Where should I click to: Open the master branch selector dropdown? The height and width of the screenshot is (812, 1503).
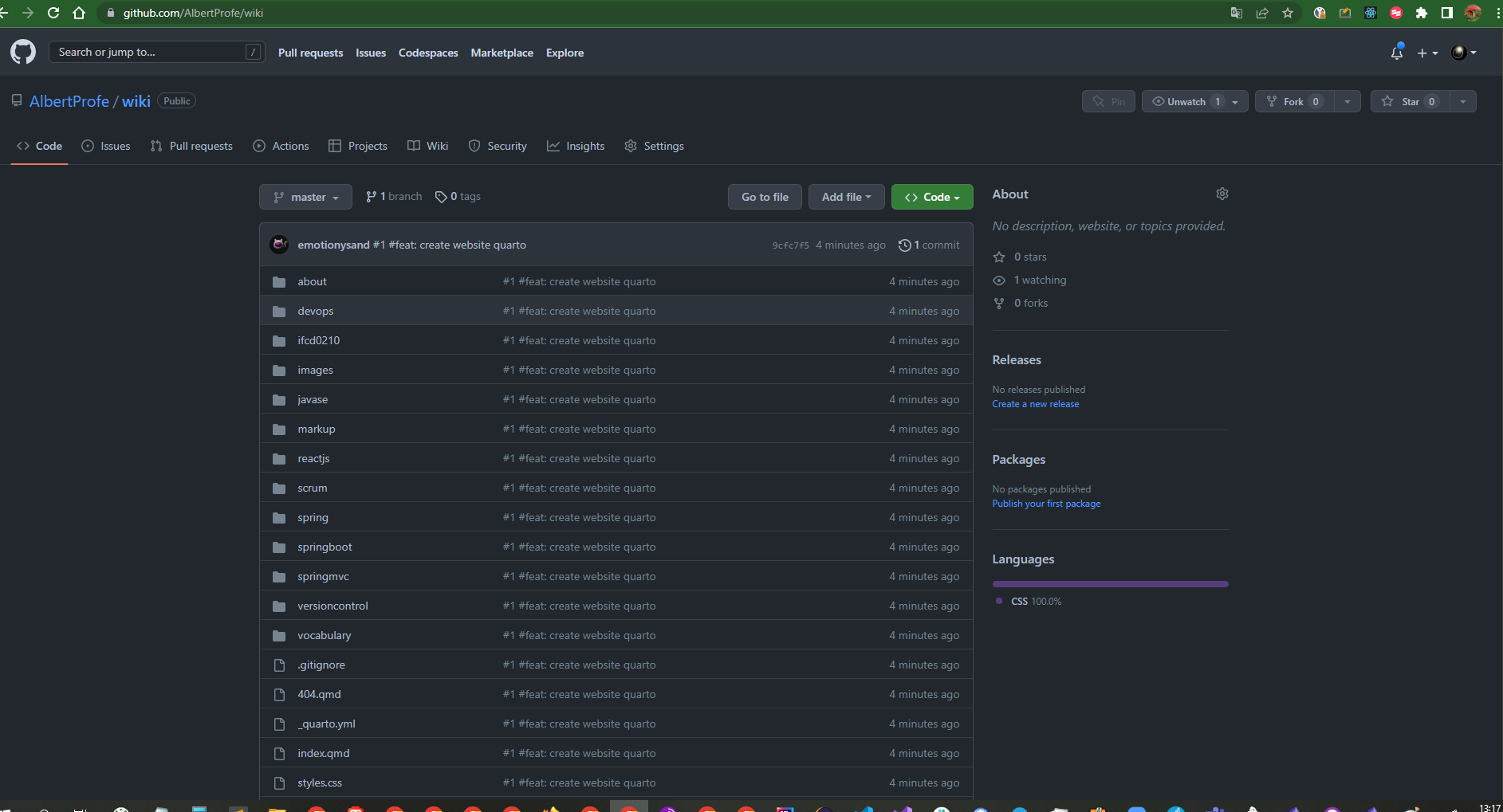tap(305, 197)
